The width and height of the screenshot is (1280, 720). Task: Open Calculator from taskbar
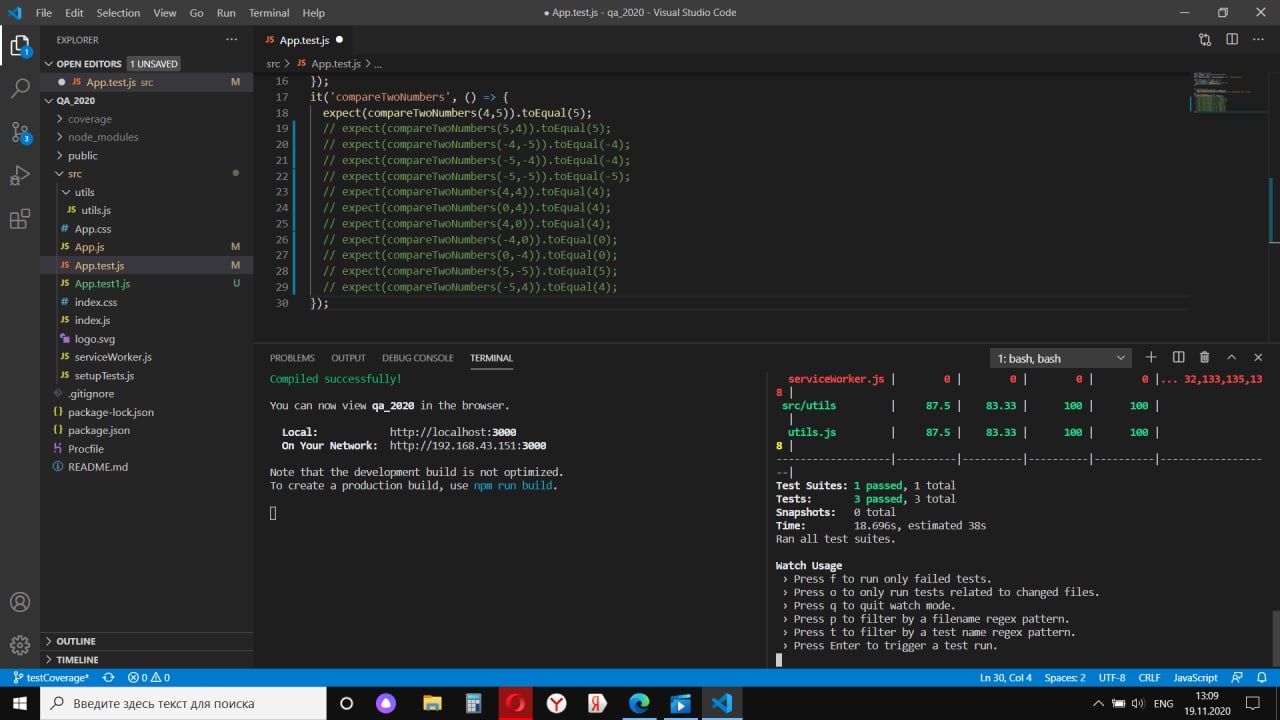pos(474,703)
